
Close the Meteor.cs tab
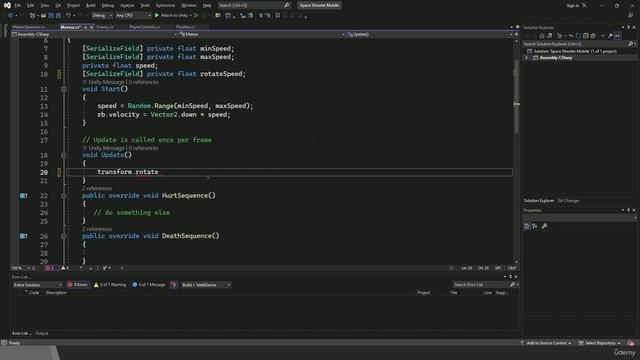[91, 27]
